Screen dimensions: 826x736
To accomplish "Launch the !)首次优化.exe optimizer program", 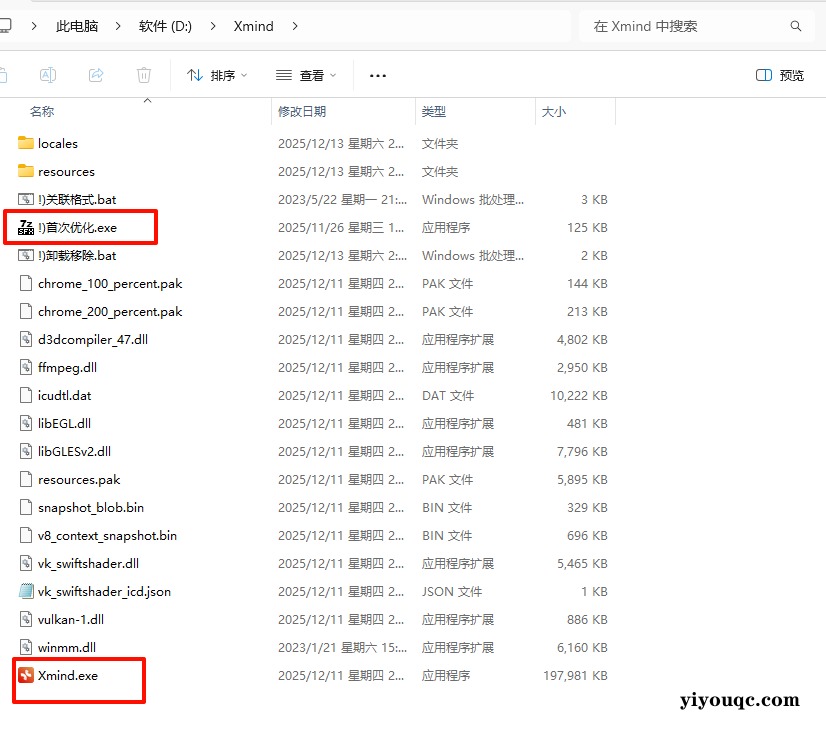I will point(79,227).
